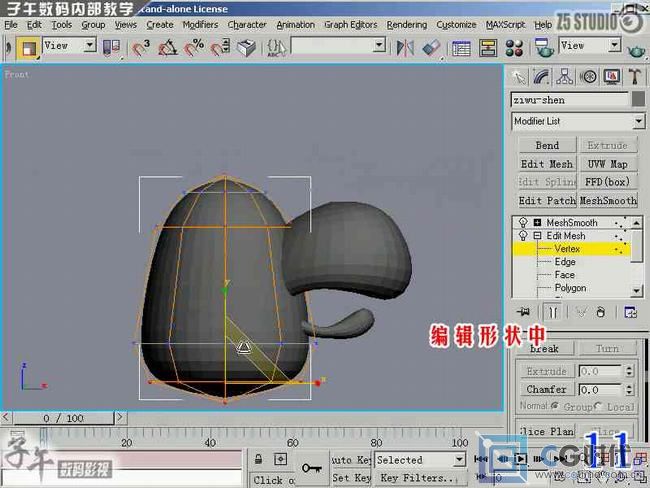The width and height of the screenshot is (650, 488).
Task: Open the Modifiers menu
Action: click(200, 25)
